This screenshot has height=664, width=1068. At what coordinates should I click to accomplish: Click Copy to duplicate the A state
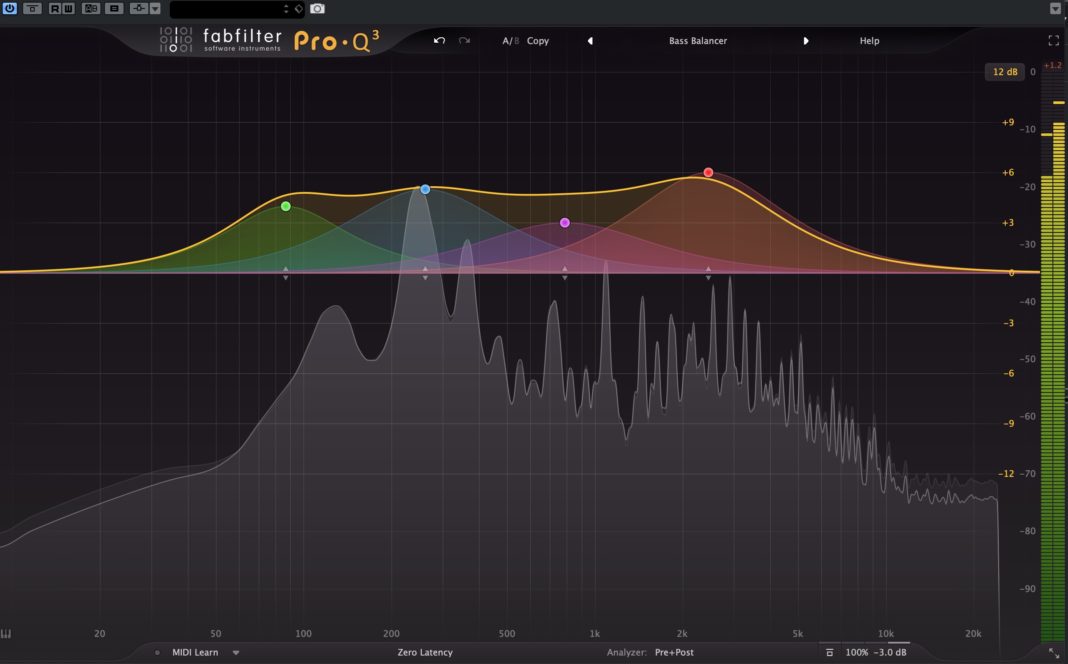coord(537,41)
